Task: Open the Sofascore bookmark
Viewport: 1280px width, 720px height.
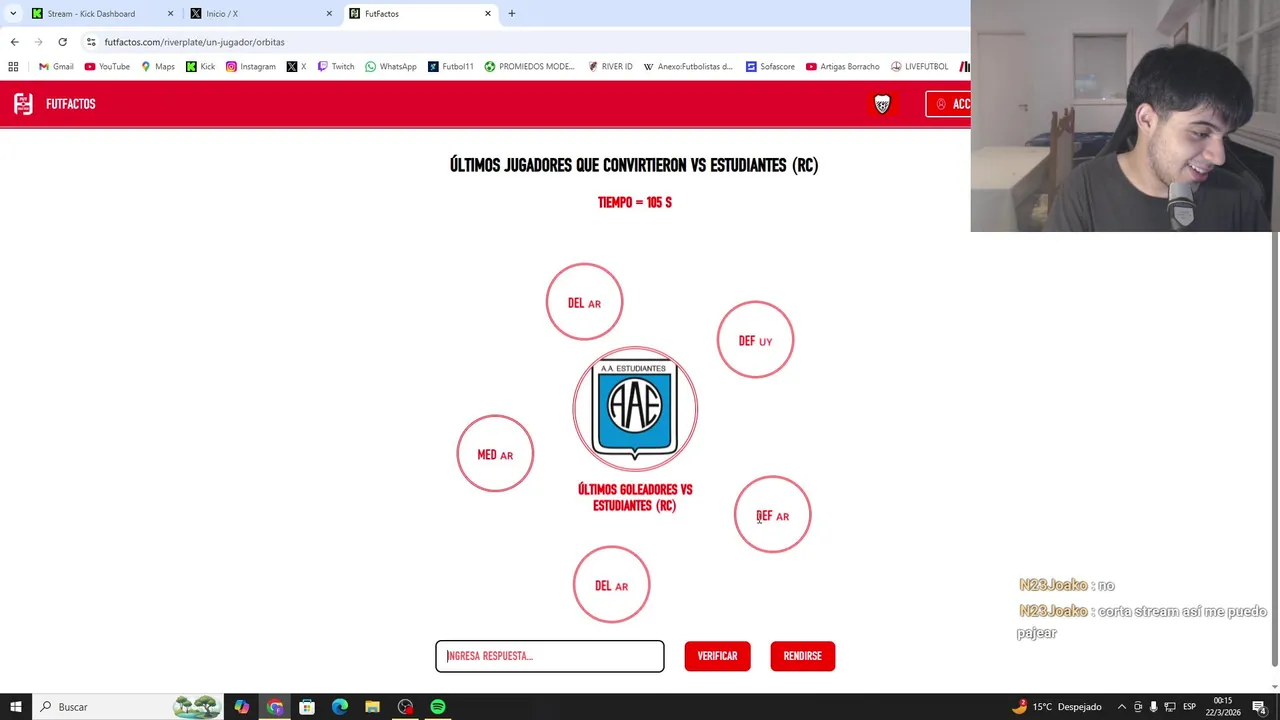Action: click(x=770, y=67)
